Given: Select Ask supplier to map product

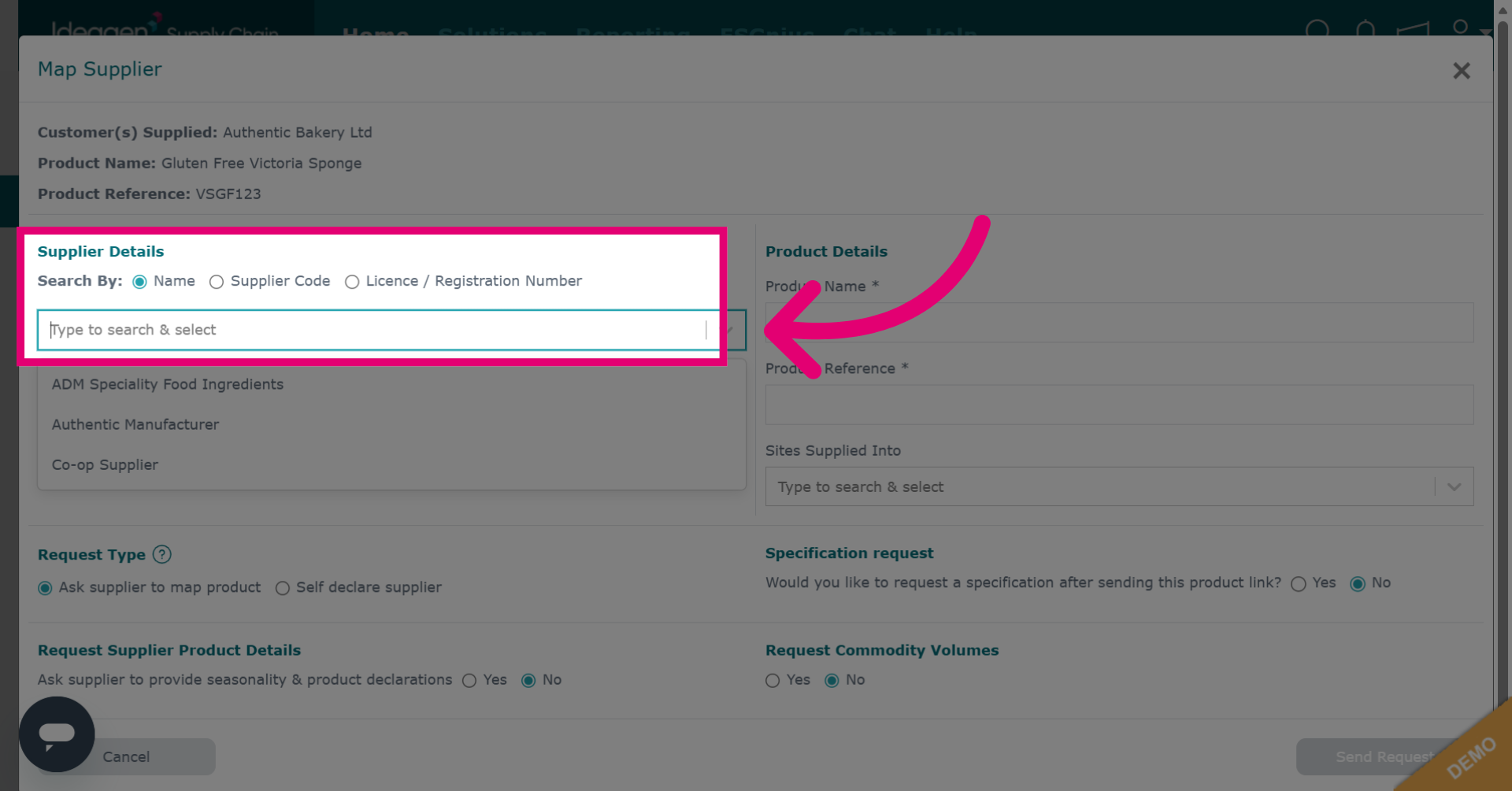Looking at the screenshot, I should point(46,588).
